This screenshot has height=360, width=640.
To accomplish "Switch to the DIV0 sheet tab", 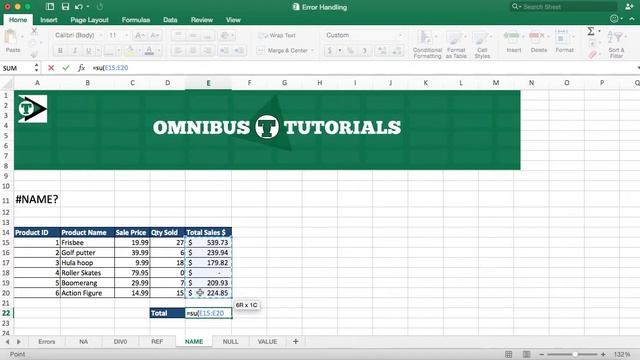I will point(120,342).
